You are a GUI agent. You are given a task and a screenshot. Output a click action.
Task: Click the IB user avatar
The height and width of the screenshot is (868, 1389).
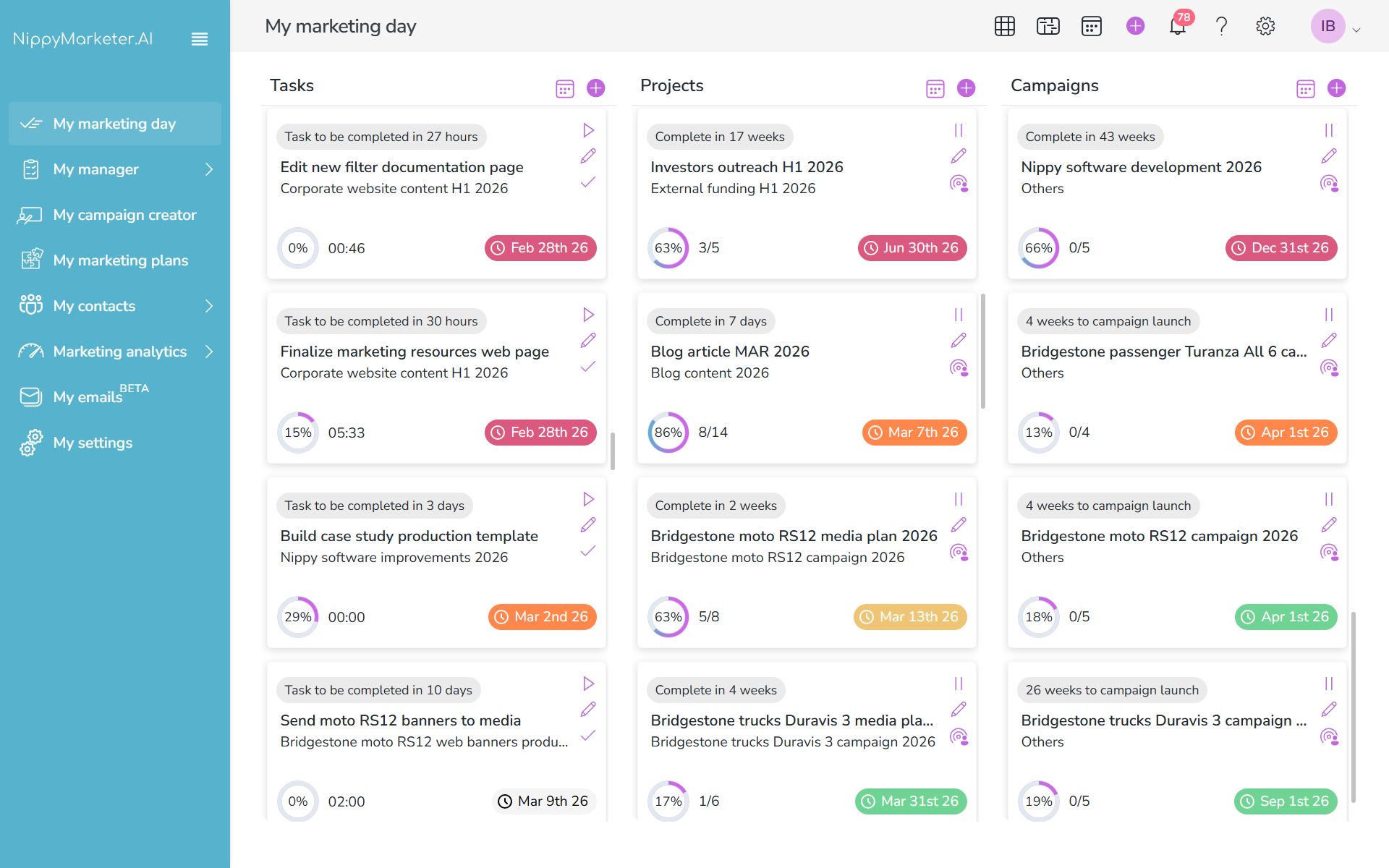click(x=1328, y=27)
